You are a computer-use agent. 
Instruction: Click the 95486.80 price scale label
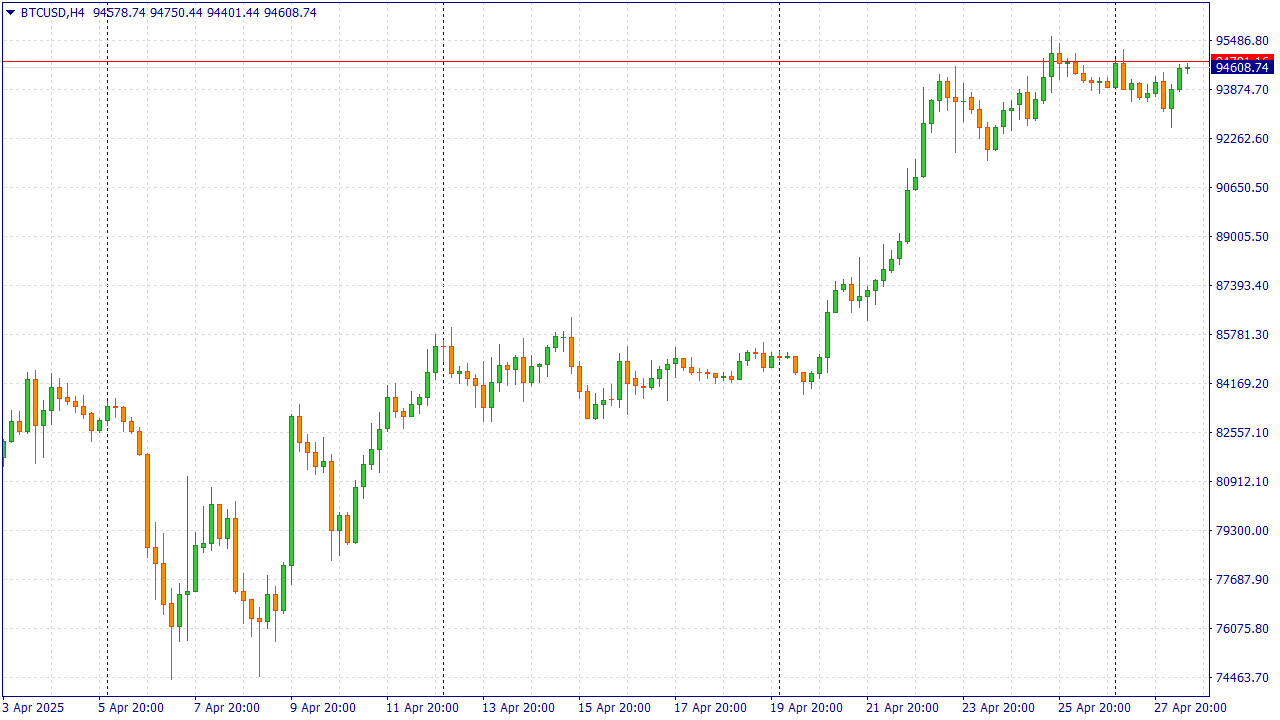click(1241, 41)
